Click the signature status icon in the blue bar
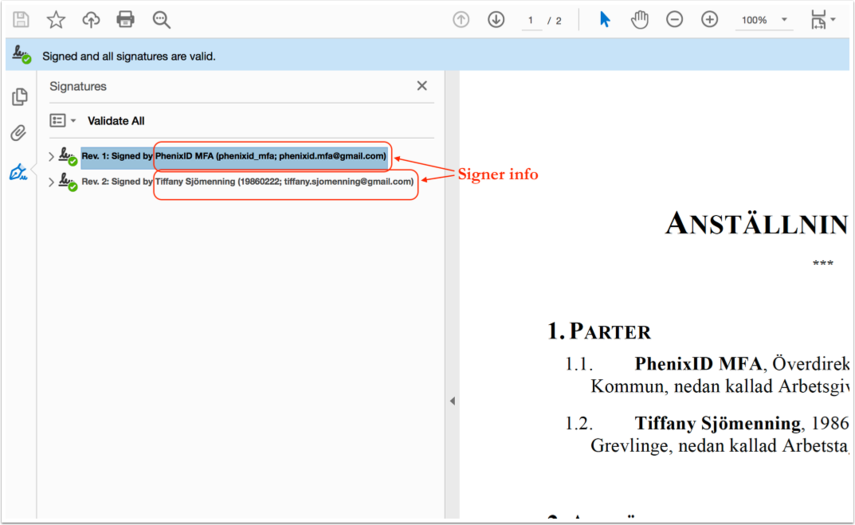Screen dimensions: 855x525 pyautogui.click(x=22, y=55)
